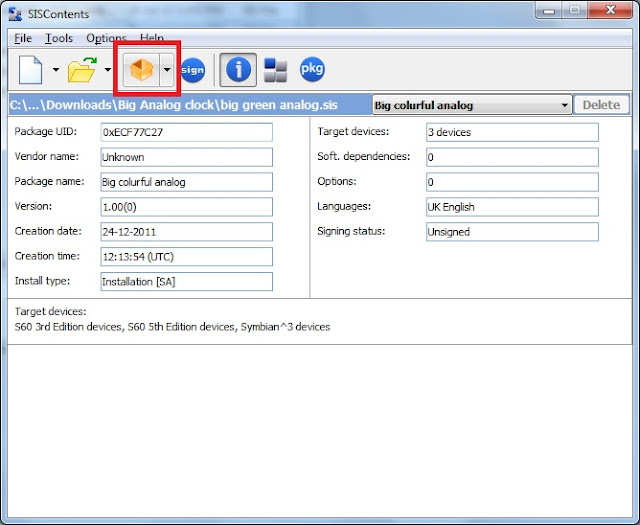
Task: Click the Delete button
Action: (601, 105)
